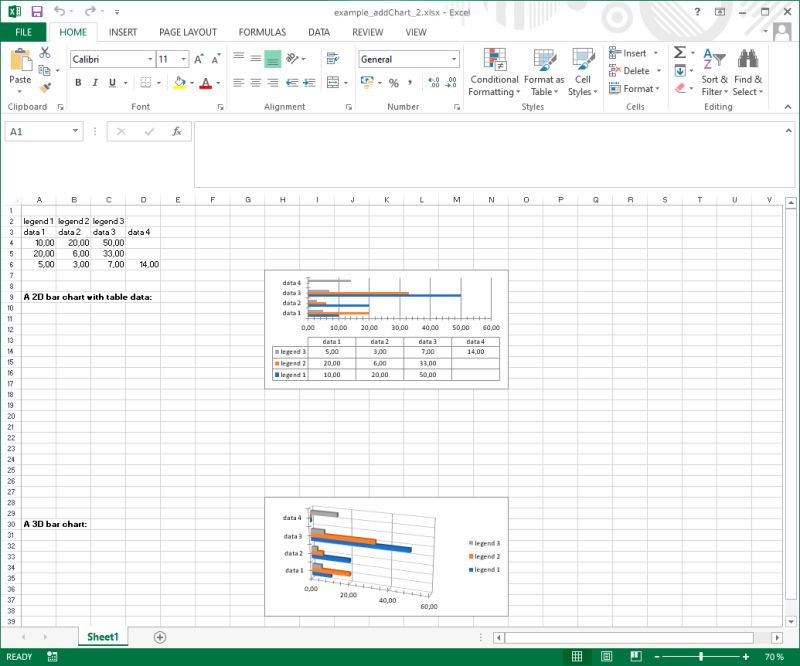Open Format as Table gallery
The height and width of the screenshot is (666, 800).
(x=544, y=72)
